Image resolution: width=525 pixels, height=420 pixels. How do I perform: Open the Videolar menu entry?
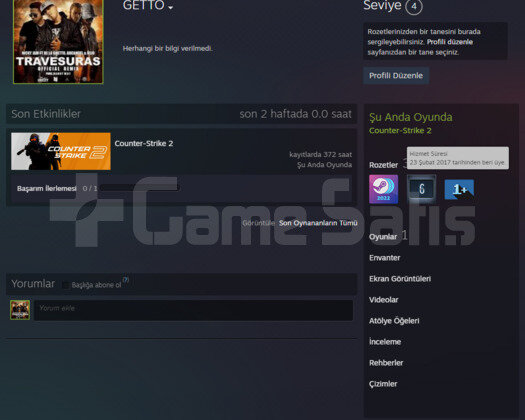pyautogui.click(x=383, y=300)
